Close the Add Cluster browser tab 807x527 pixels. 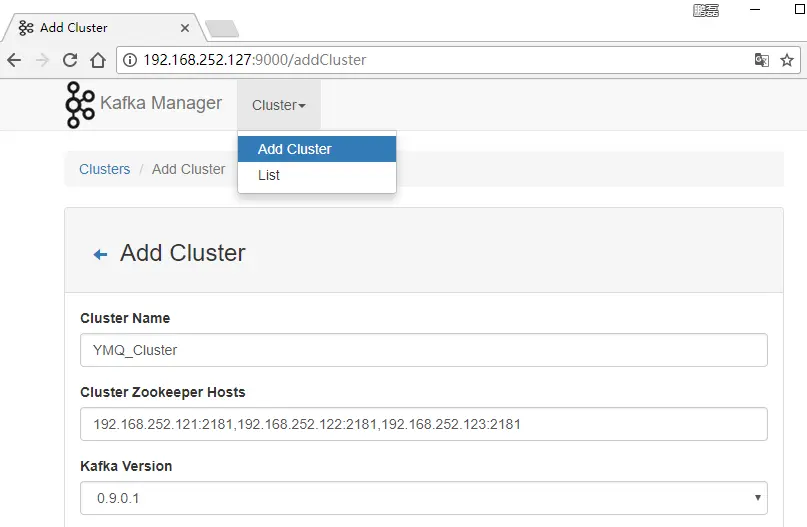(185, 28)
